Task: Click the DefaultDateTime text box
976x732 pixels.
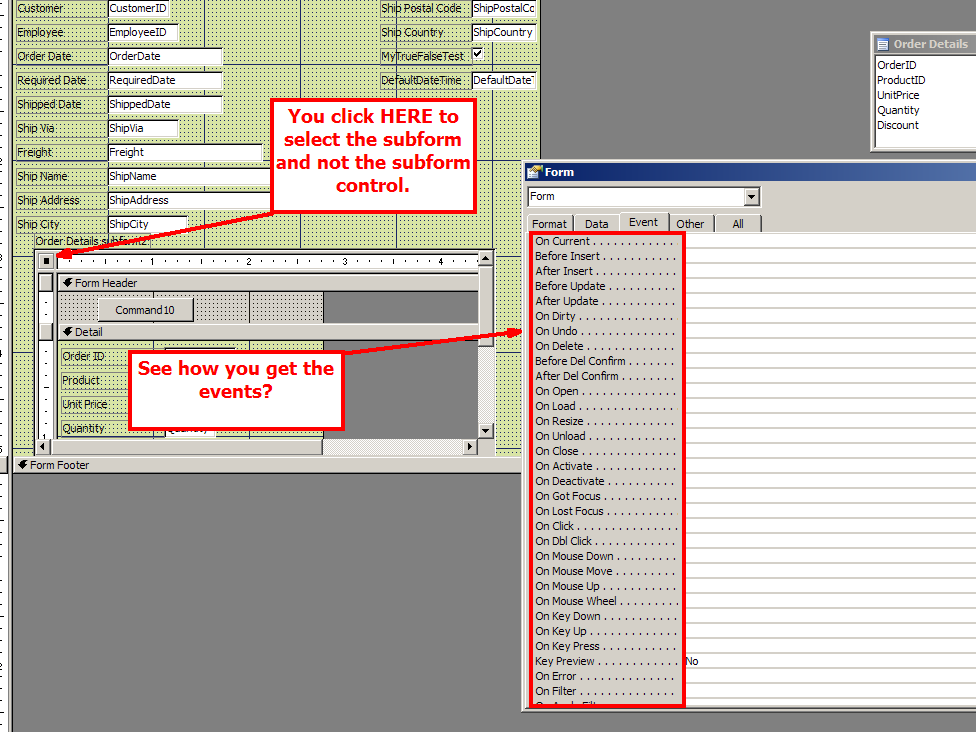Action: point(504,80)
